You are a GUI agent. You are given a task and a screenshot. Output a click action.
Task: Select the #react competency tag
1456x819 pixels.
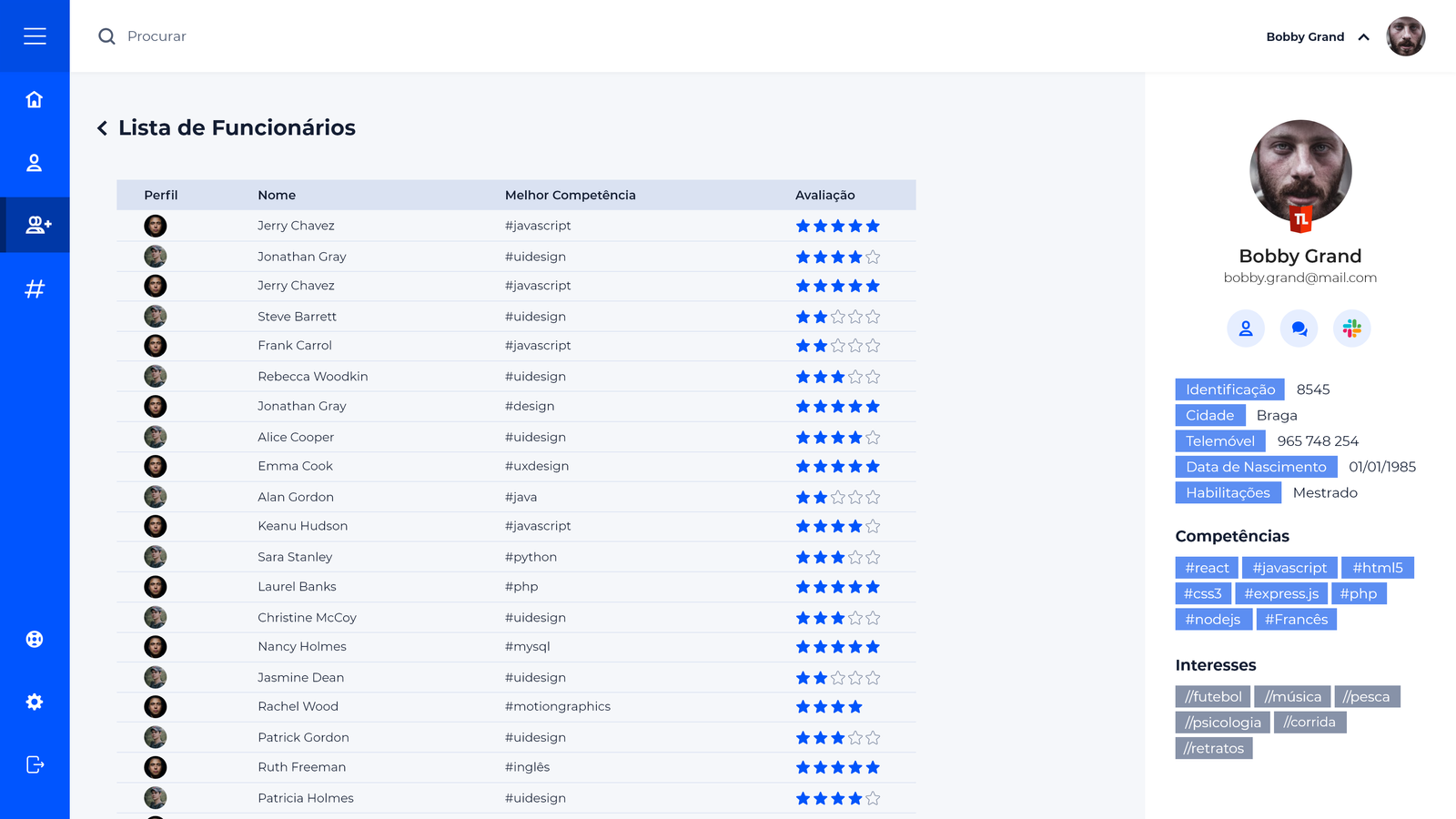(x=1207, y=568)
